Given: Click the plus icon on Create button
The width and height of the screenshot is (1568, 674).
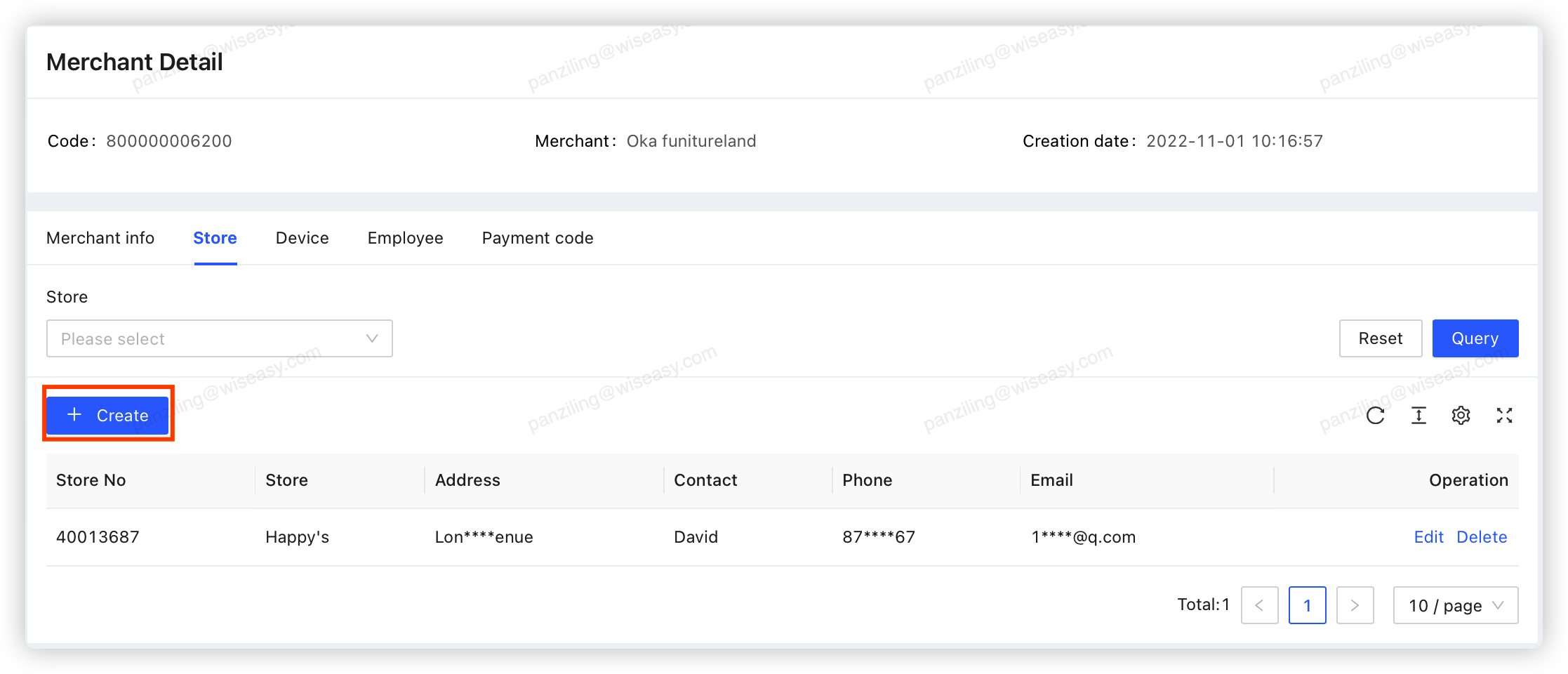Looking at the screenshot, I should (x=74, y=414).
